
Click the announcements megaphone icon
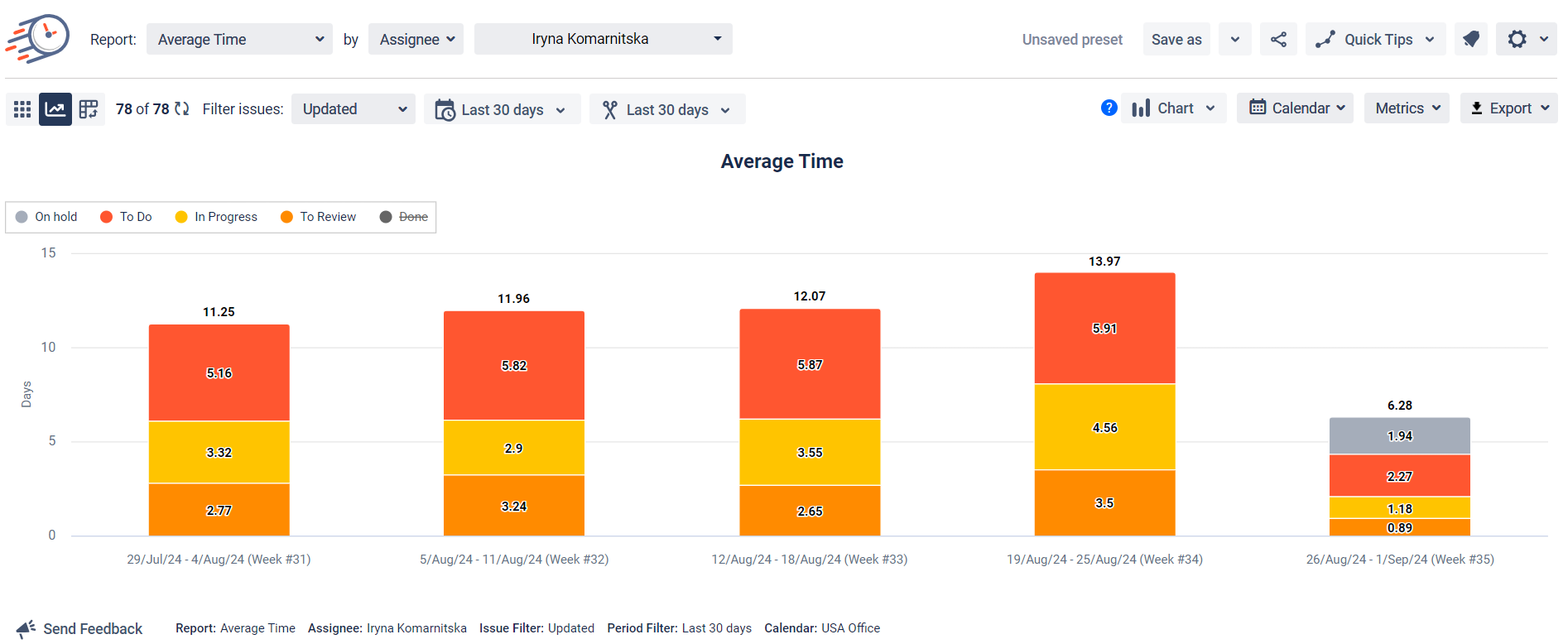[x=1471, y=39]
